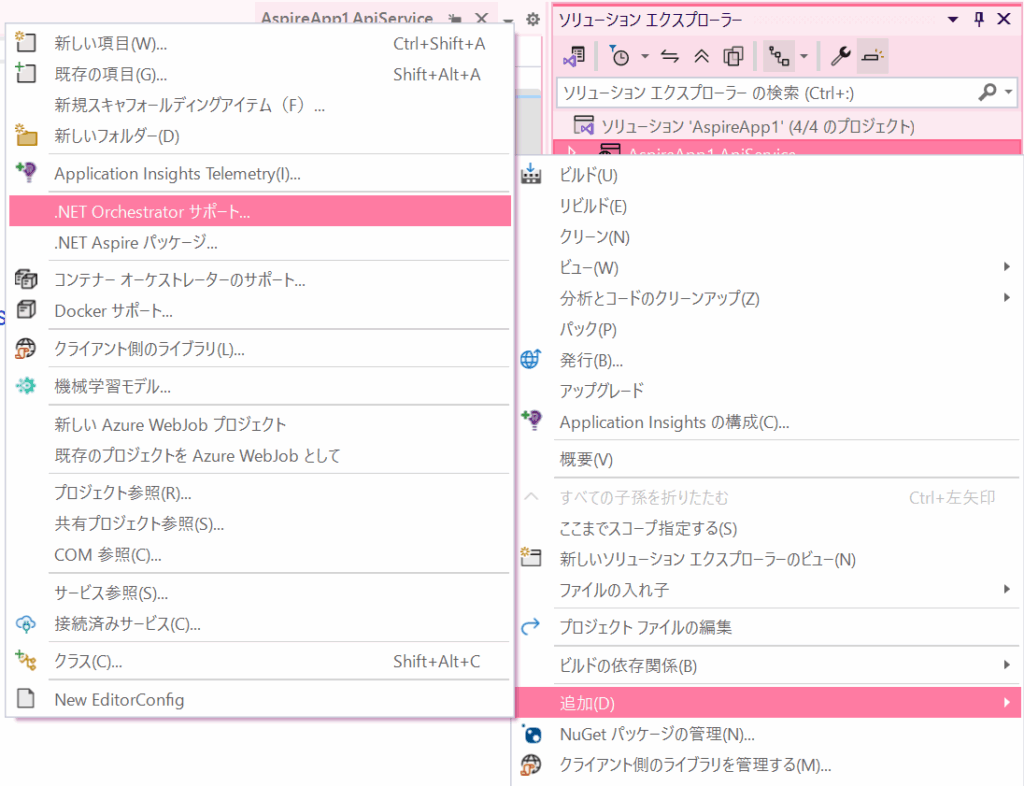Open the 追加(D) submenu
This screenshot has height=786, width=1024.
pos(767,703)
